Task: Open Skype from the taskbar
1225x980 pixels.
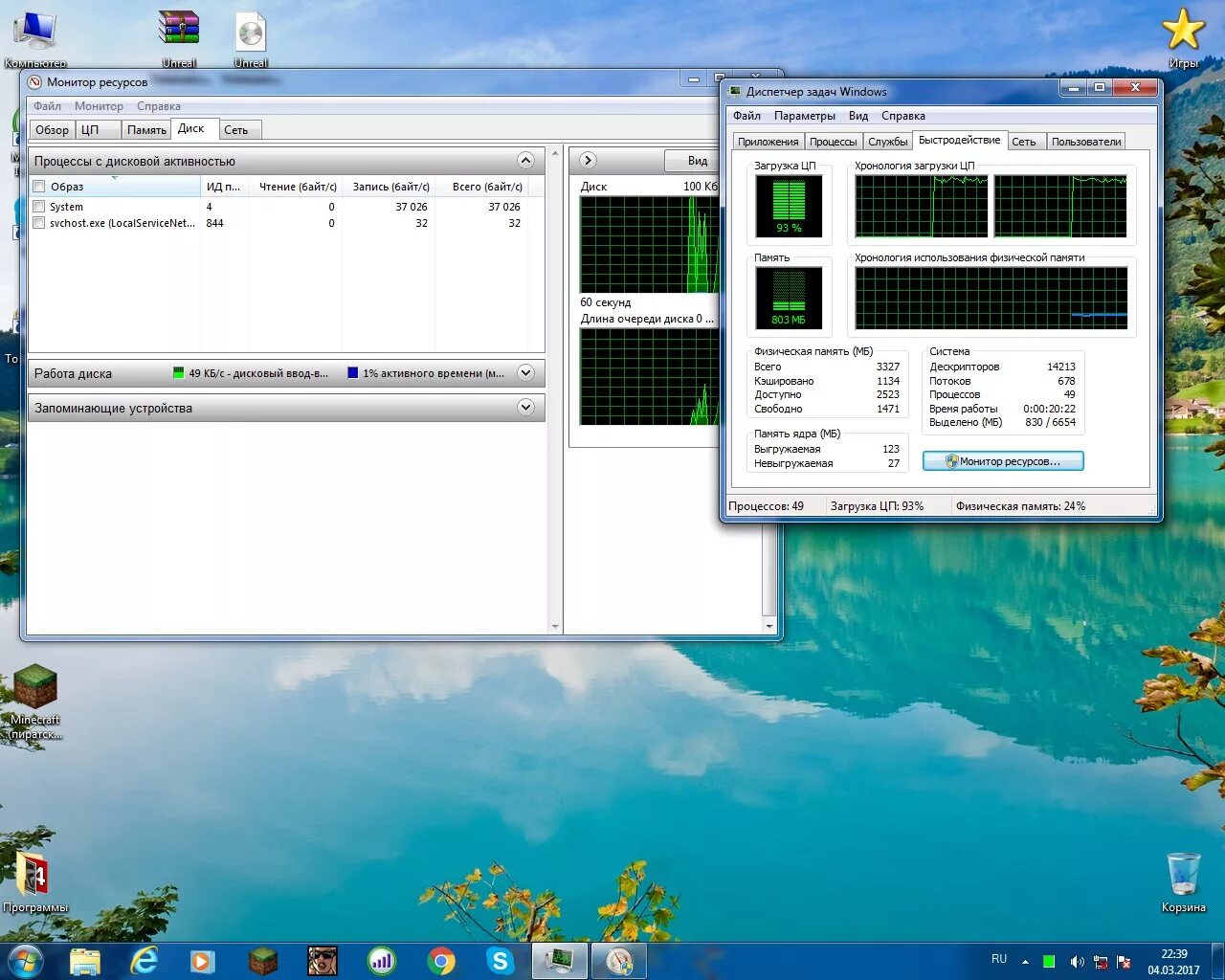Action: coord(501,961)
